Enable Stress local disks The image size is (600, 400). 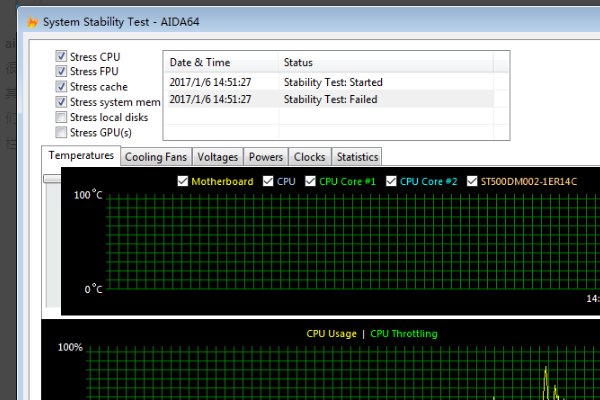pos(62,117)
